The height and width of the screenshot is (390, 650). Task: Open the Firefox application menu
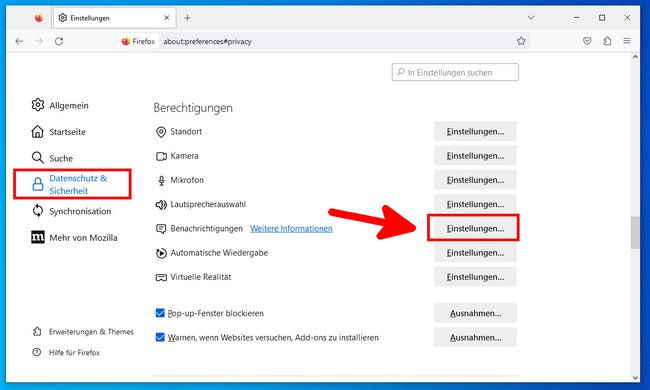pos(627,41)
